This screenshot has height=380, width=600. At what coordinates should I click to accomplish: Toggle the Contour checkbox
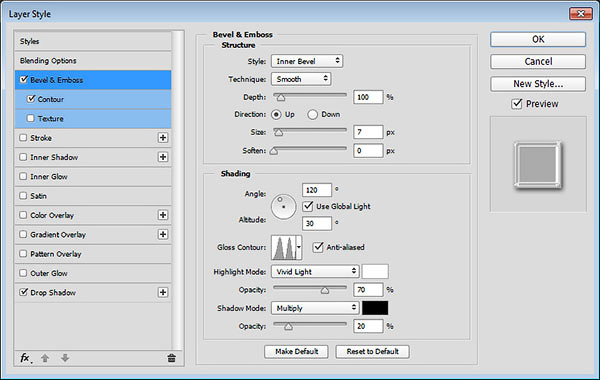[31, 99]
